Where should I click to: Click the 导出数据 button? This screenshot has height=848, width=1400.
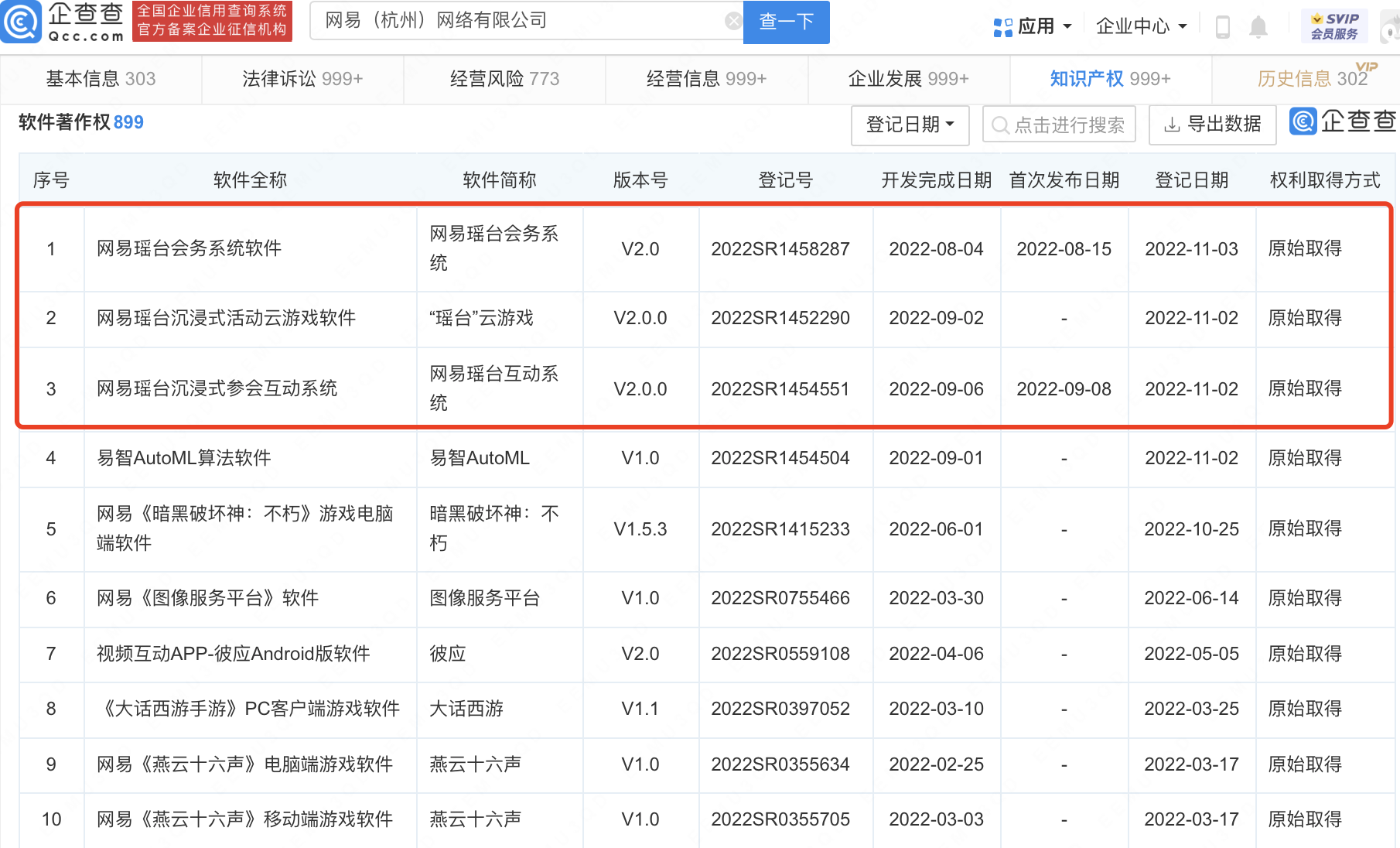tap(1213, 125)
